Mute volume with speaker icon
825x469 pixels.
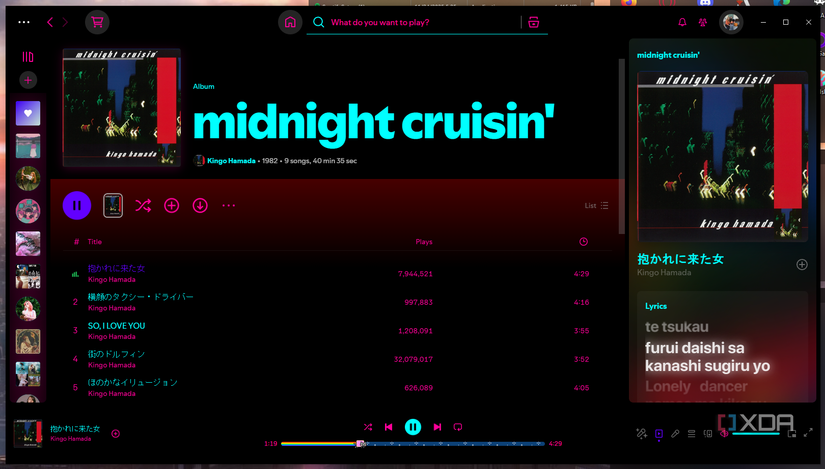coord(724,433)
